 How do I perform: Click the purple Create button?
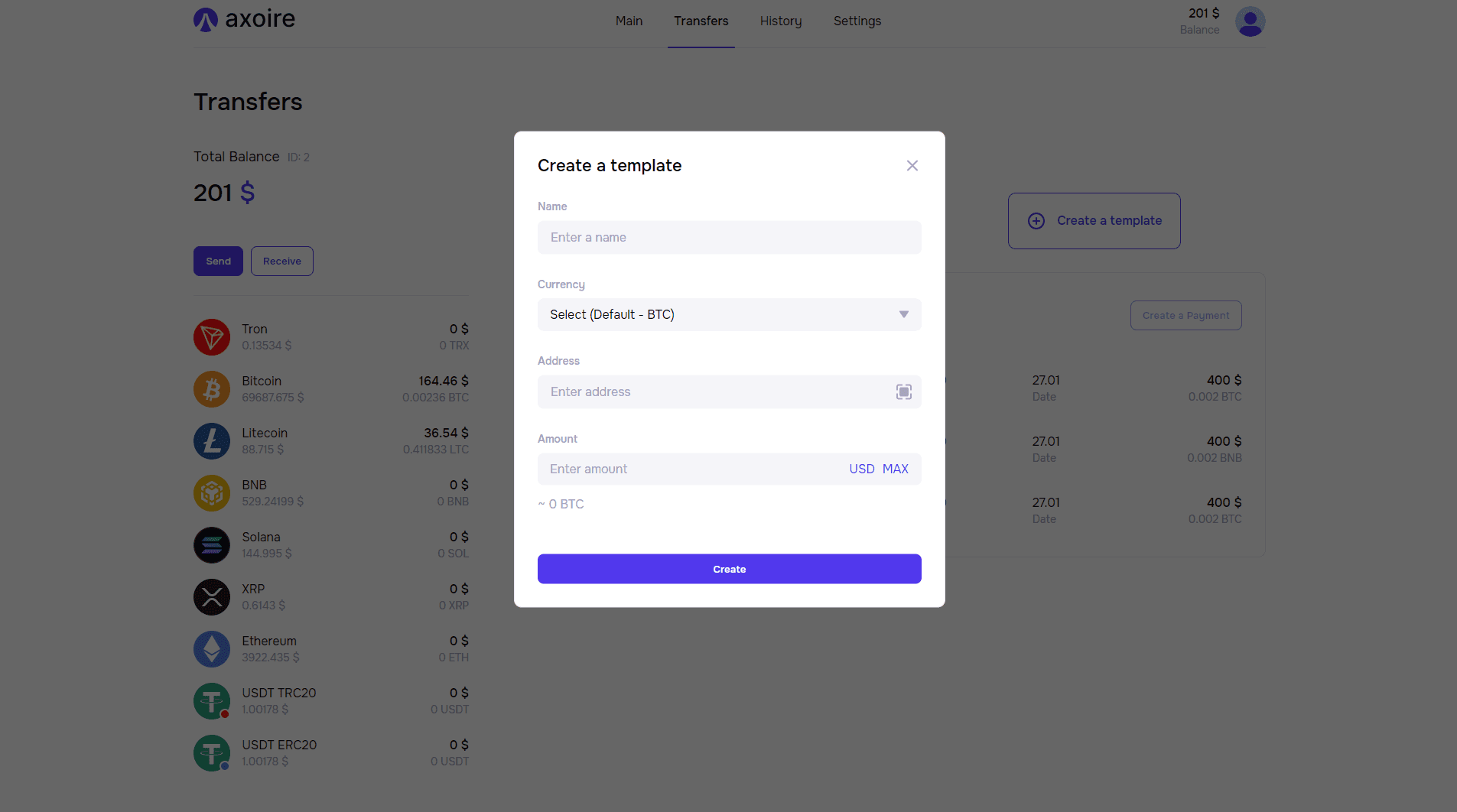pyautogui.click(x=729, y=569)
